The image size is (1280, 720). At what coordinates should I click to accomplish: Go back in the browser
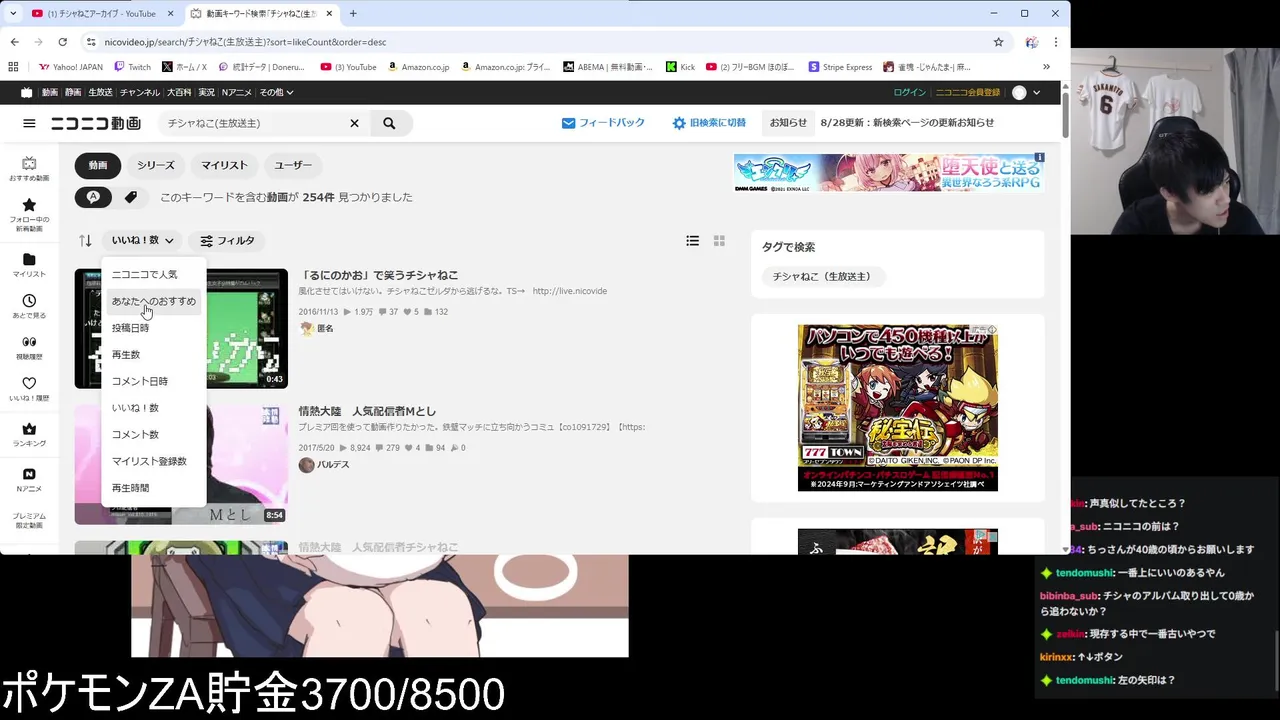(x=14, y=42)
